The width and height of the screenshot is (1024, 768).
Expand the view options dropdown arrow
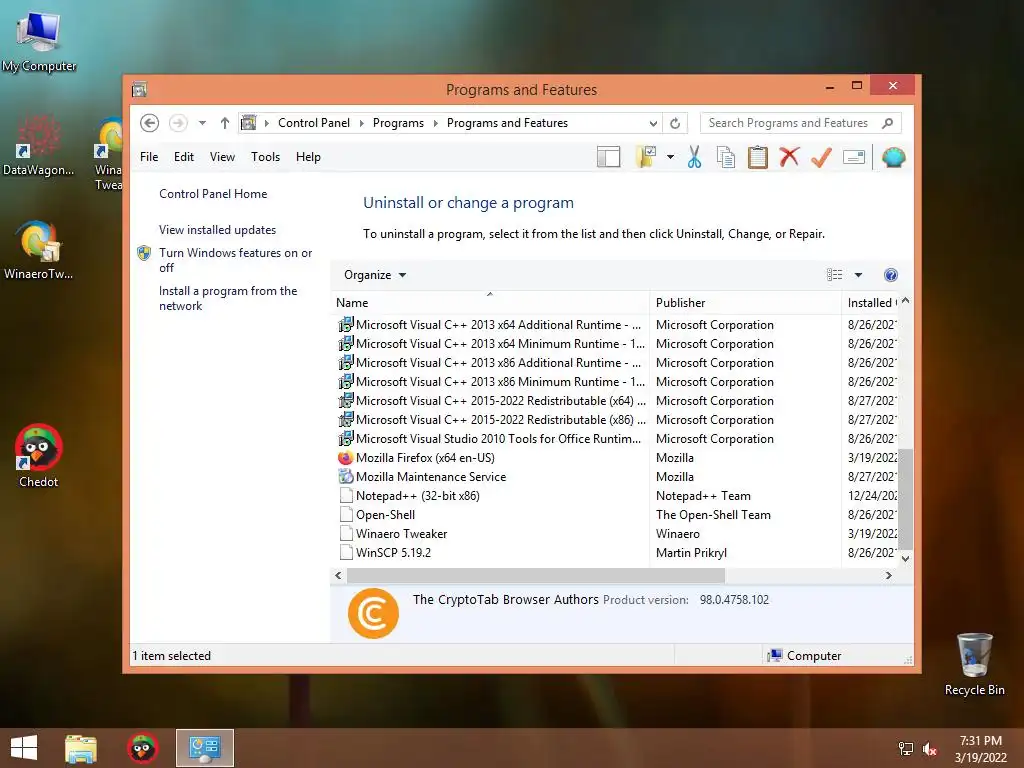pos(858,275)
